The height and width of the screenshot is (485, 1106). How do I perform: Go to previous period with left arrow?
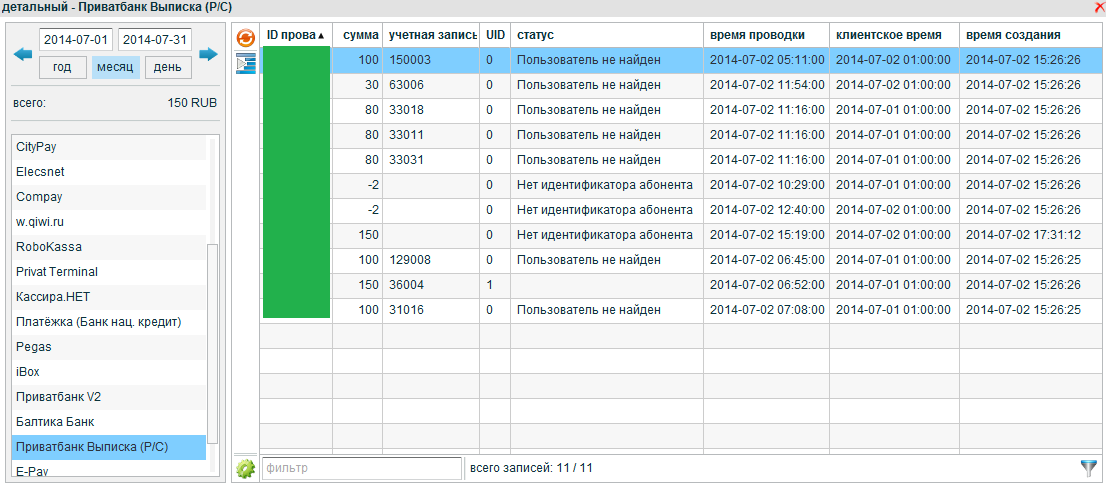point(23,54)
